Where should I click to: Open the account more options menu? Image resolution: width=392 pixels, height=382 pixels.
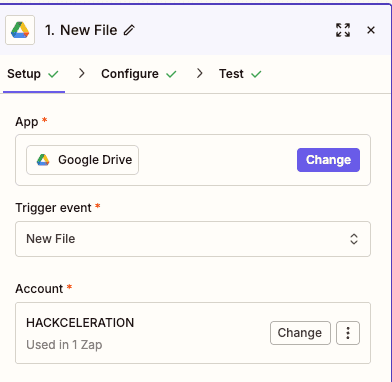pos(348,333)
